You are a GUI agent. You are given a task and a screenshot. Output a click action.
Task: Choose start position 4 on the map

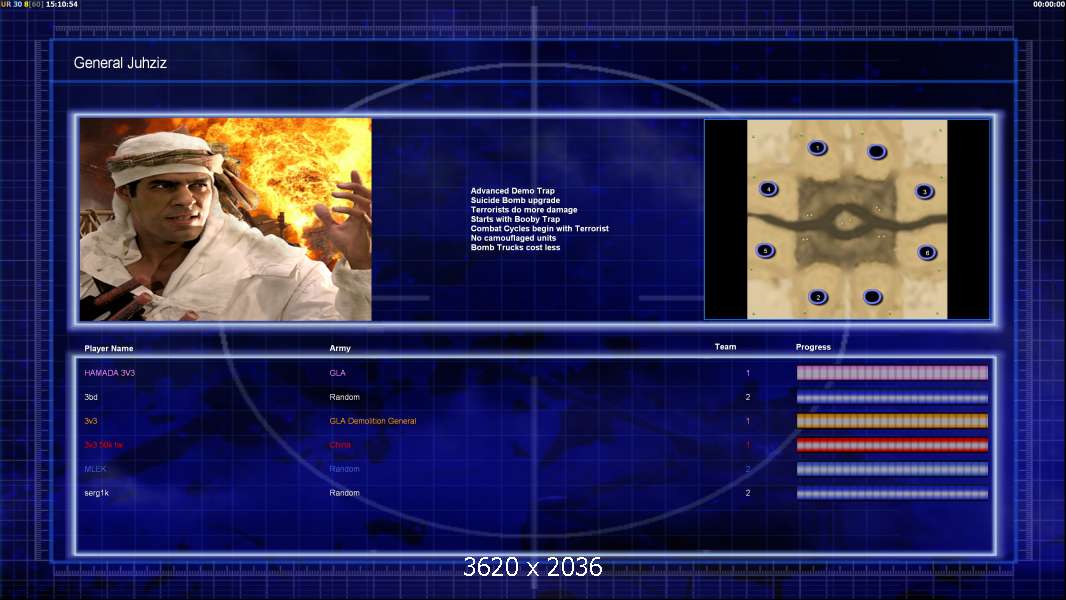(x=768, y=189)
